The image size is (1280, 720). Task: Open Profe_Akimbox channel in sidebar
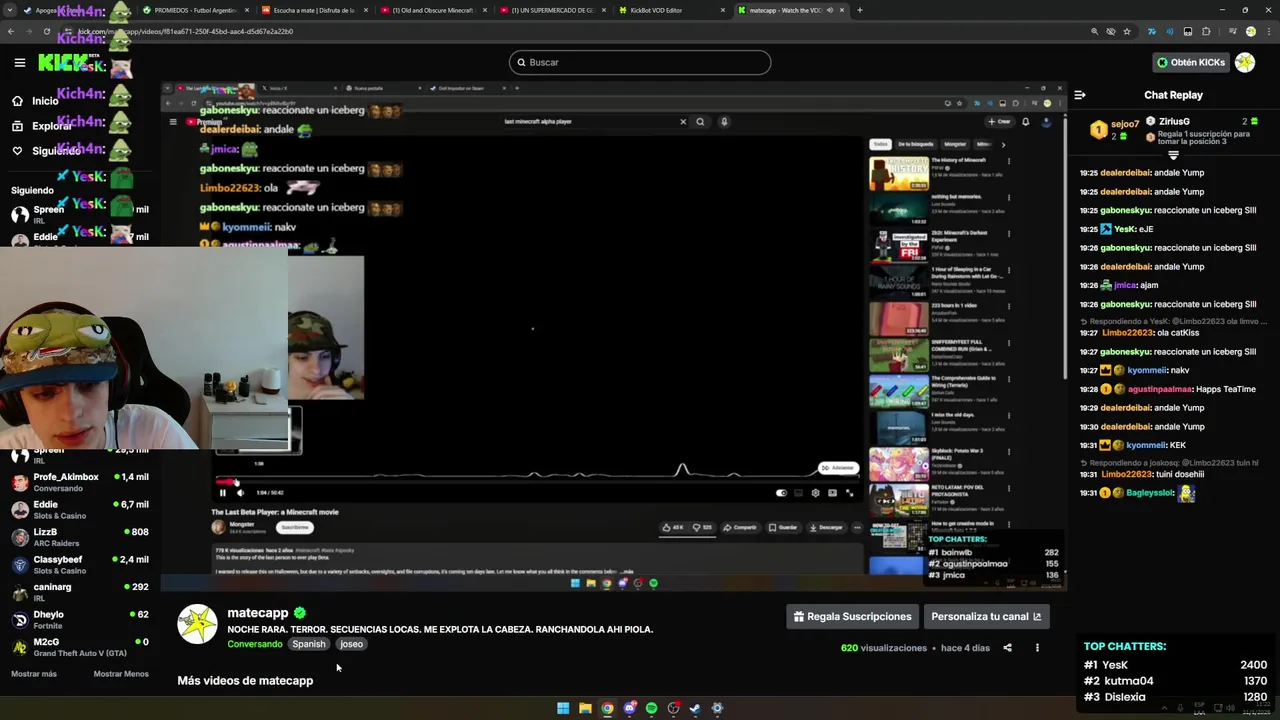tap(78, 482)
